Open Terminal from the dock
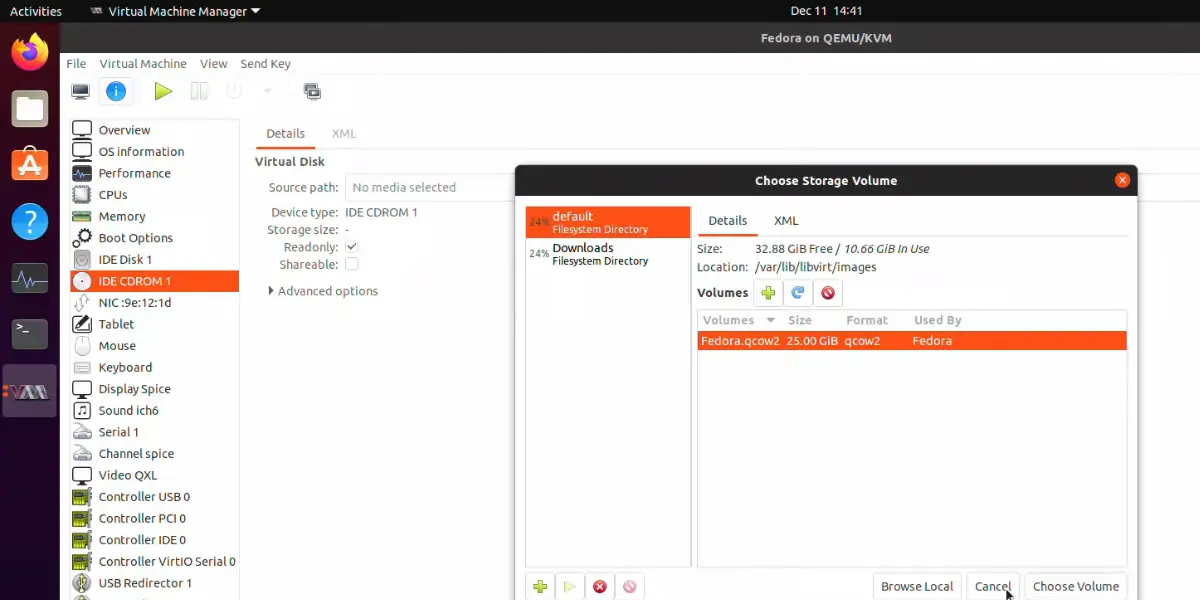The width and height of the screenshot is (1200, 600). coord(30,334)
